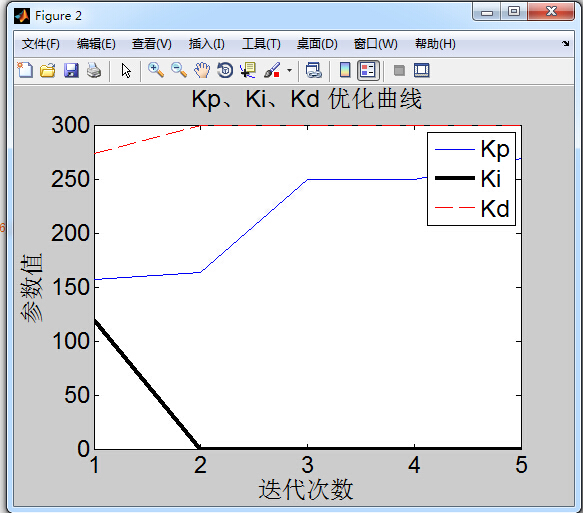Click the blue Kp curve in plot

254,226
